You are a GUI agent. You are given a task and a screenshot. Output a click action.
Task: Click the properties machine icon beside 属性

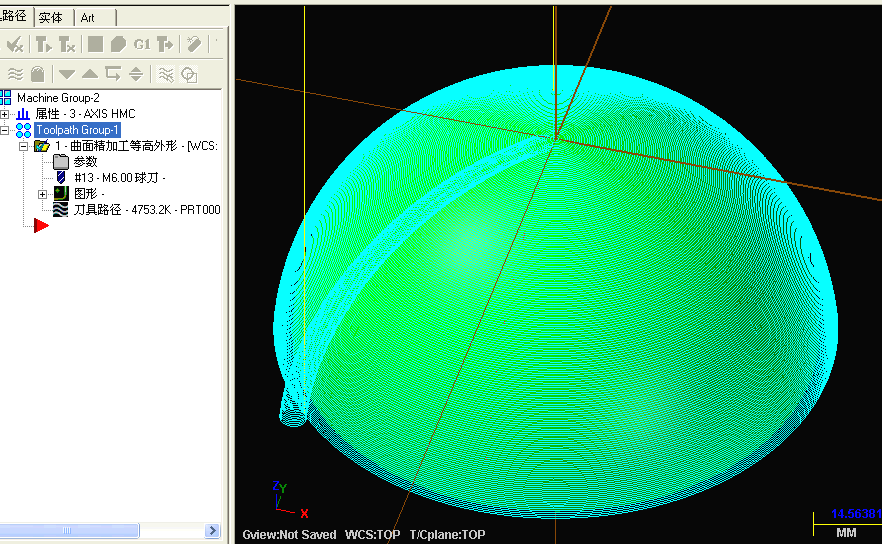[22, 114]
